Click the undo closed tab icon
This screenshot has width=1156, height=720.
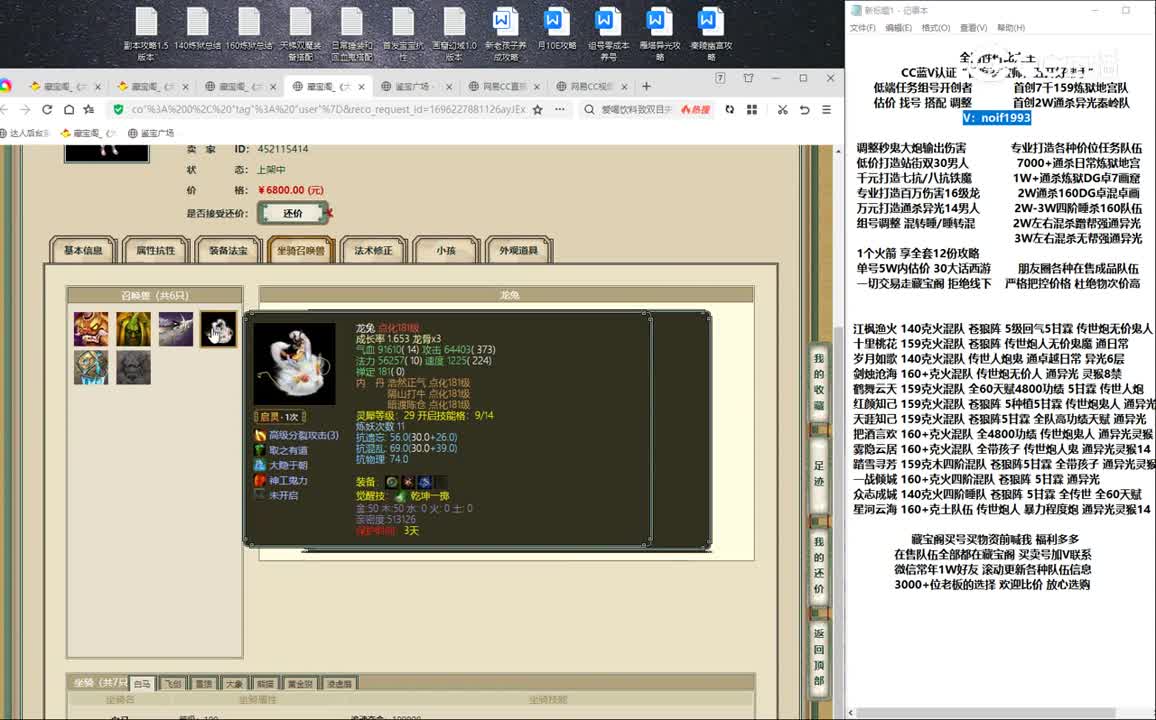804,110
